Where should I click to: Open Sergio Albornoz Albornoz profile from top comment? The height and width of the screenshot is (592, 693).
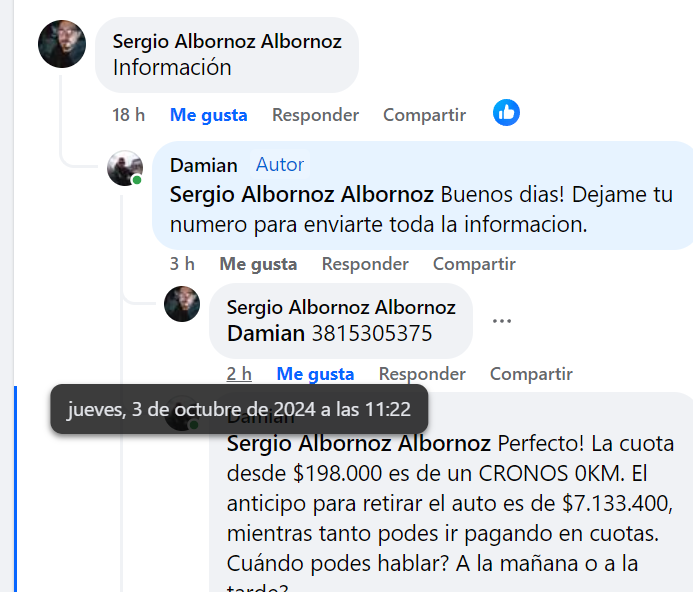[x=227, y=41]
